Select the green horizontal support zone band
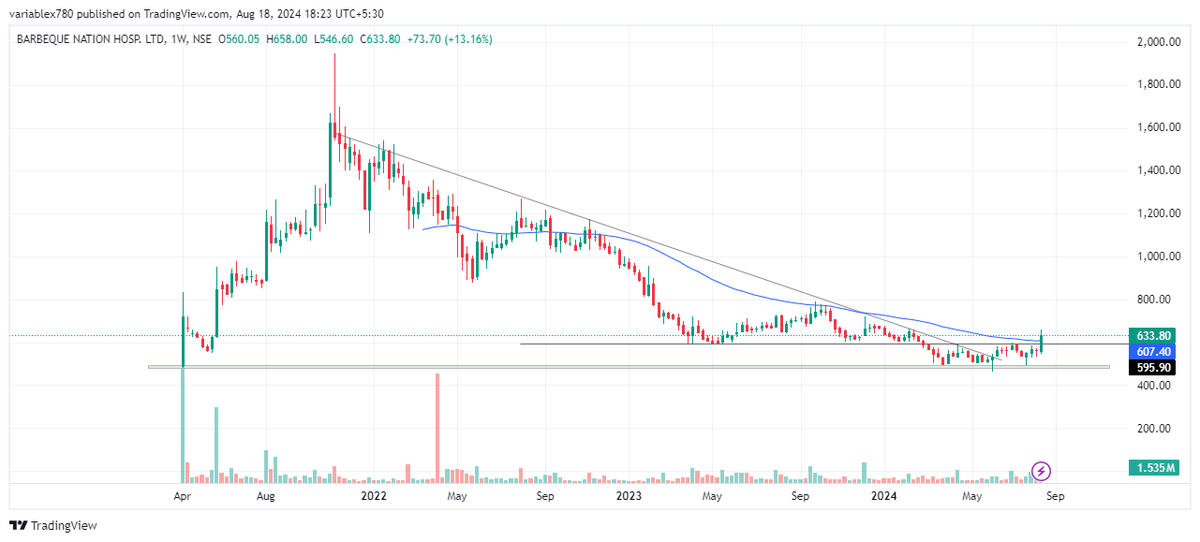1200x542 pixels. 629,367
